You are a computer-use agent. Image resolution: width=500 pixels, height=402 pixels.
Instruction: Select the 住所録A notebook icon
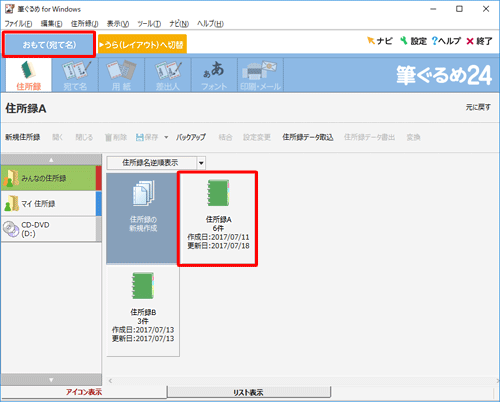[218, 193]
